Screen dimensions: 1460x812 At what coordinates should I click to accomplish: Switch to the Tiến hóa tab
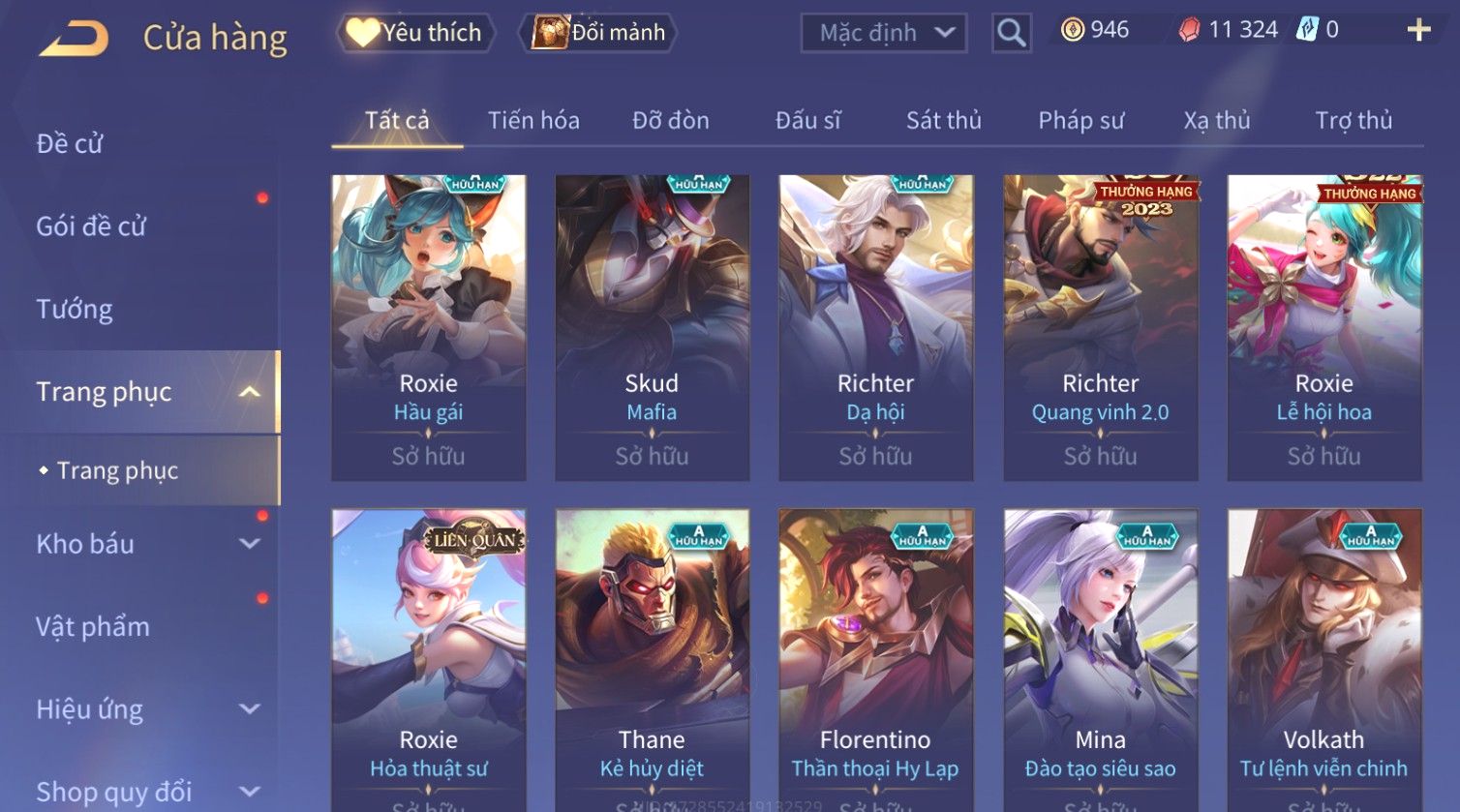pyautogui.click(x=533, y=121)
